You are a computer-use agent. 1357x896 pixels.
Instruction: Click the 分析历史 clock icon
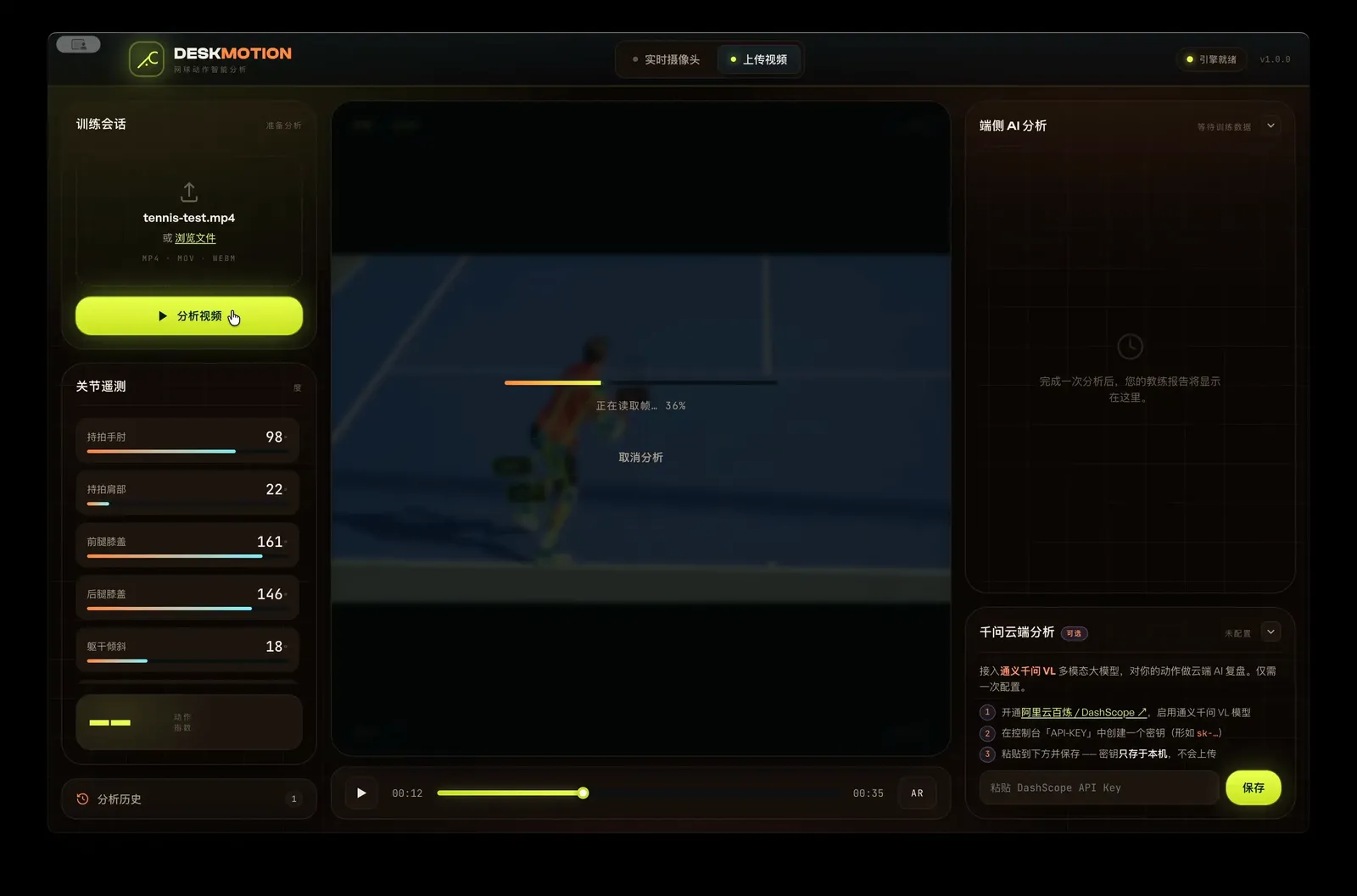point(82,799)
